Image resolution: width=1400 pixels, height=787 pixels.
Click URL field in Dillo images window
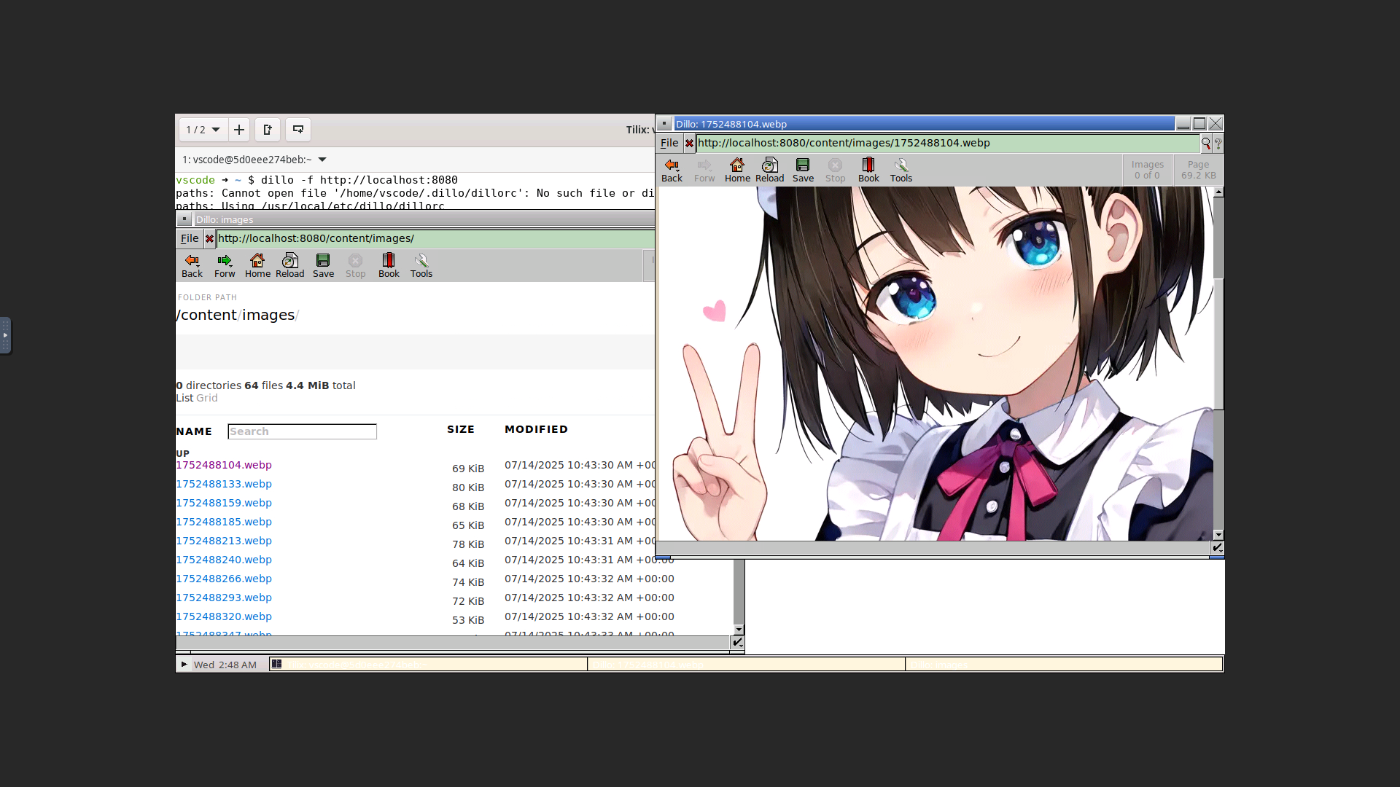(x=435, y=239)
